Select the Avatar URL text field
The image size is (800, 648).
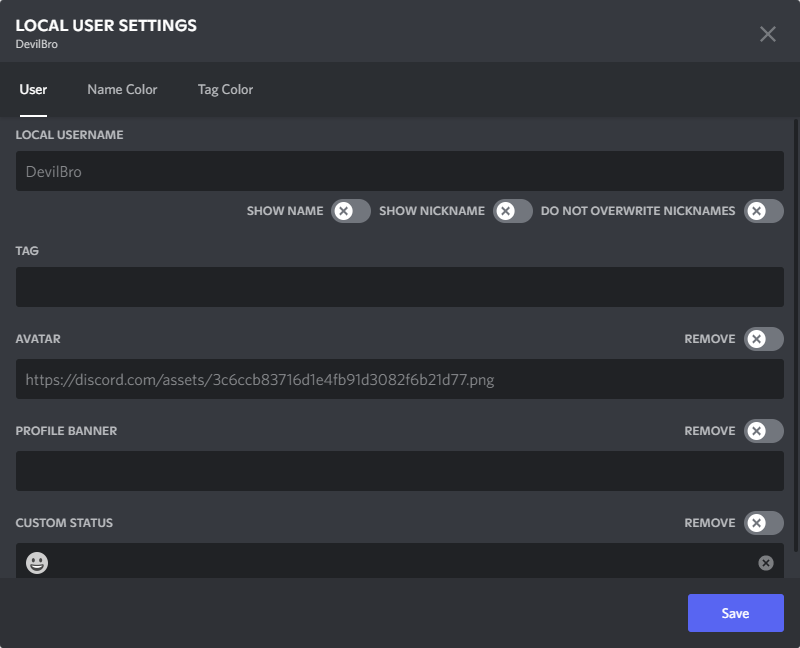coord(400,379)
